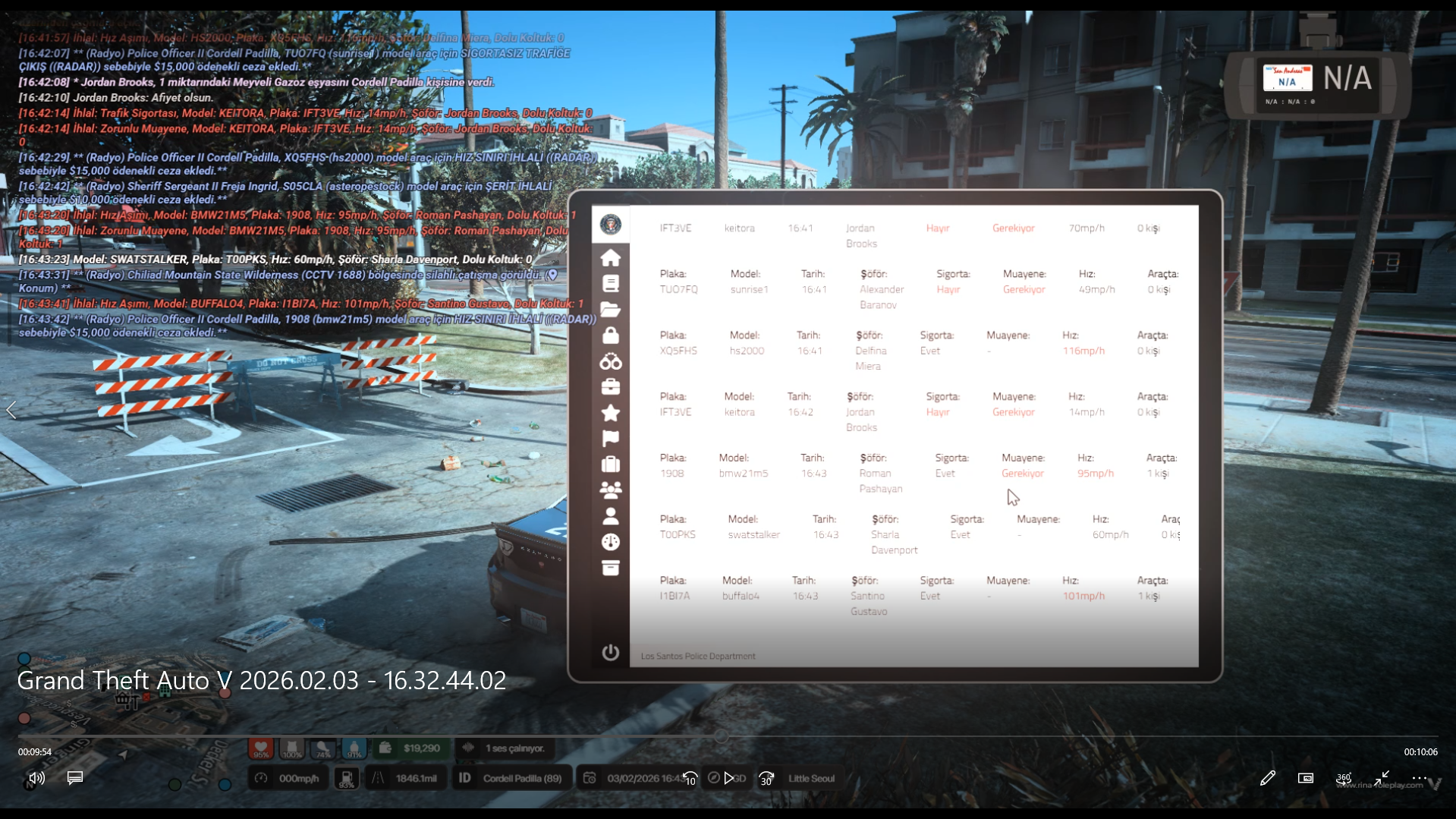Open the flag icon in the tablet sidebar
This screenshot has width=1456, height=819.
(x=610, y=439)
